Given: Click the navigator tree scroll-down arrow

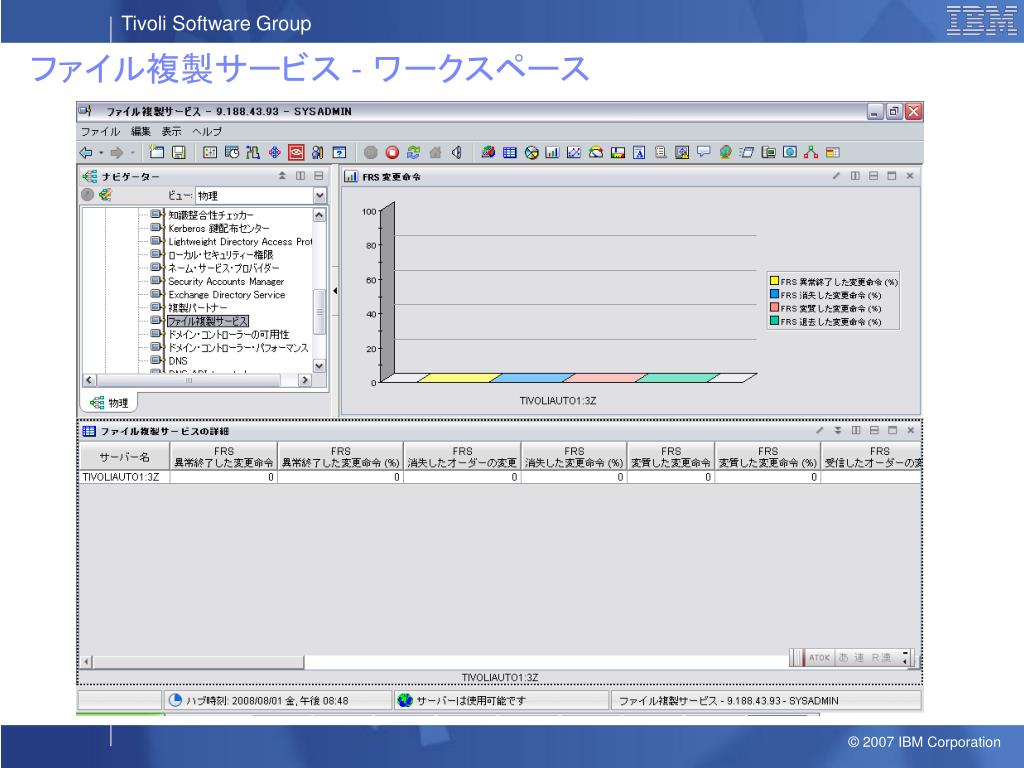Looking at the screenshot, I should click(319, 366).
